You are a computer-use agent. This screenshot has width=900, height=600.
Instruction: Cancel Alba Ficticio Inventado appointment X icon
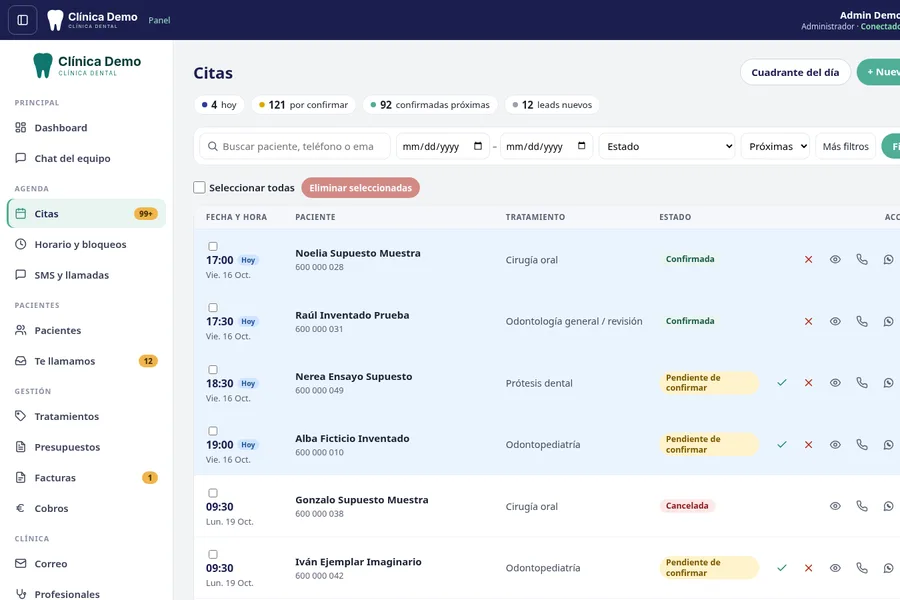(x=808, y=444)
